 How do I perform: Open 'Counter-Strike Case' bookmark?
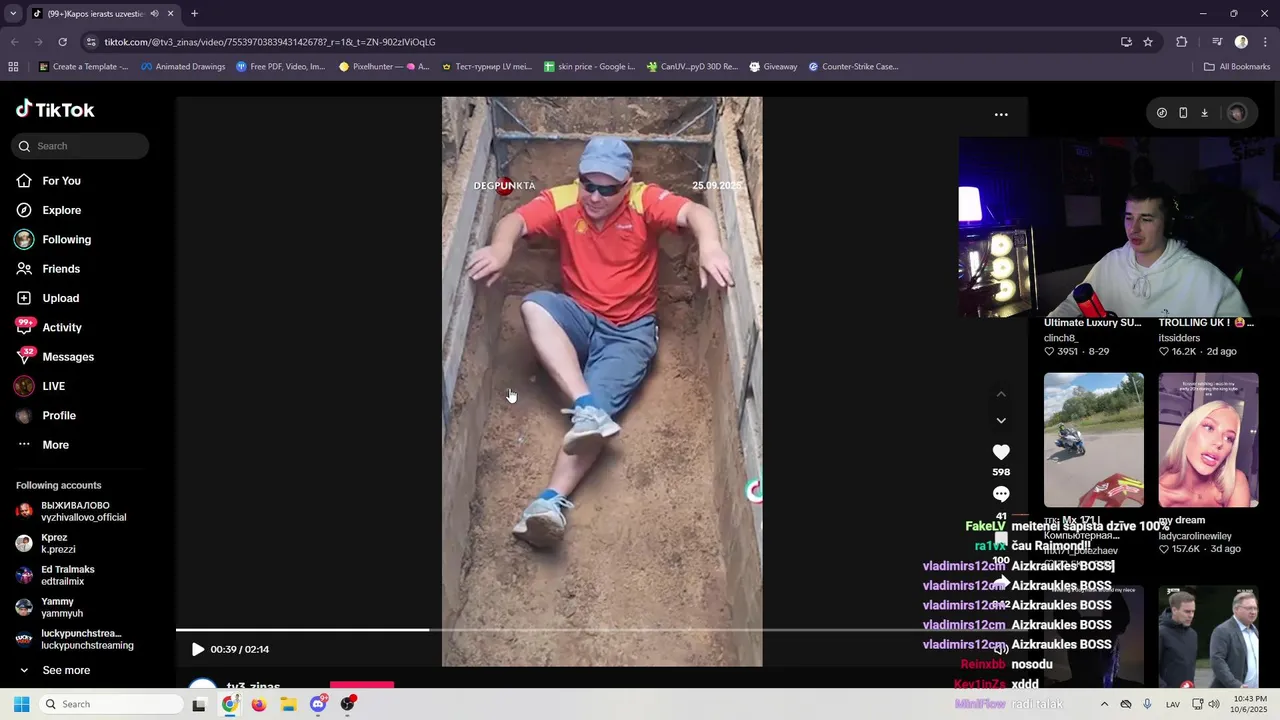[x=853, y=67]
